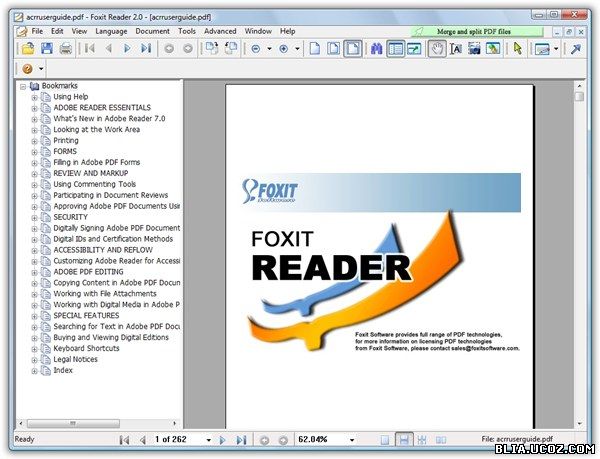Screen dimensions: 600x459
Task: Open the Zoom In dropdown arrow
Action: (297, 49)
